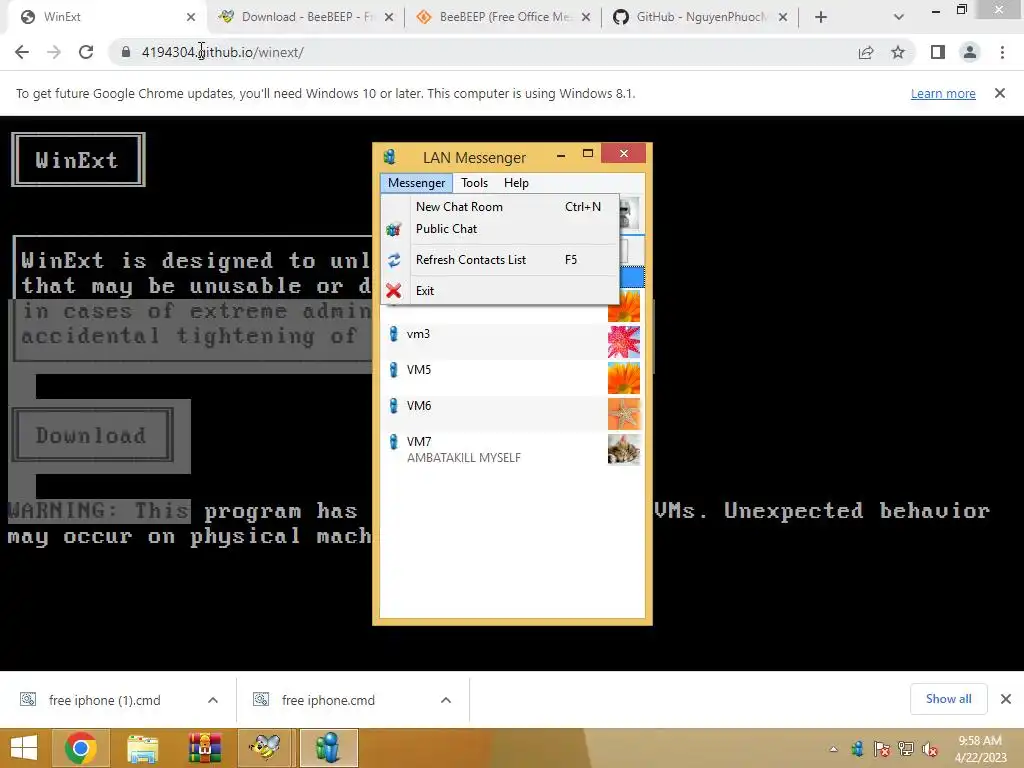This screenshot has height=768, width=1024.
Task: Click Show all downloads button
Action: coord(948,699)
